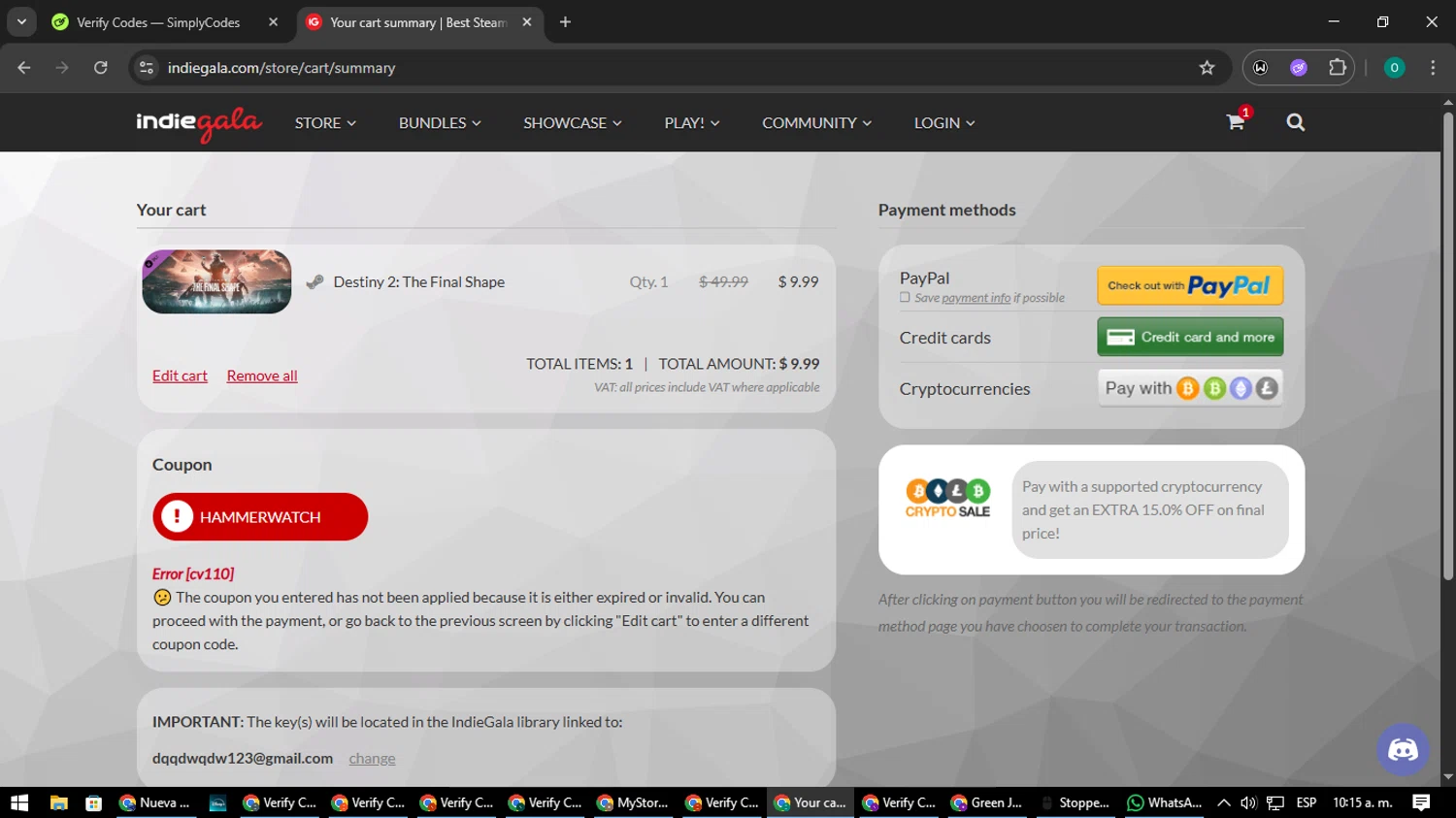This screenshot has width=1456, height=818.
Task: Click the purple browser extension icon
Action: (1299, 68)
